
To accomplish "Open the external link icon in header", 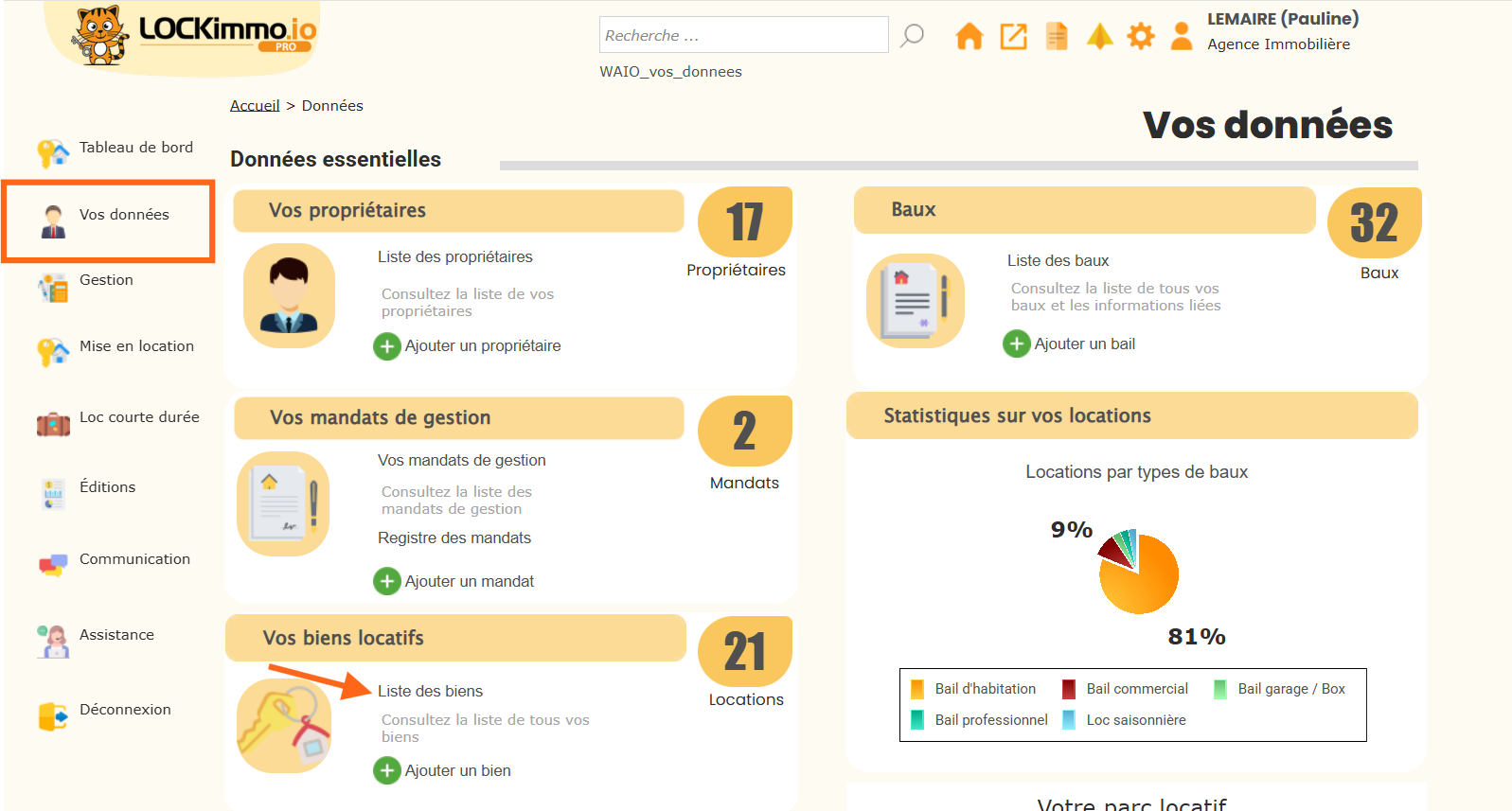I will pyautogui.click(x=1013, y=37).
